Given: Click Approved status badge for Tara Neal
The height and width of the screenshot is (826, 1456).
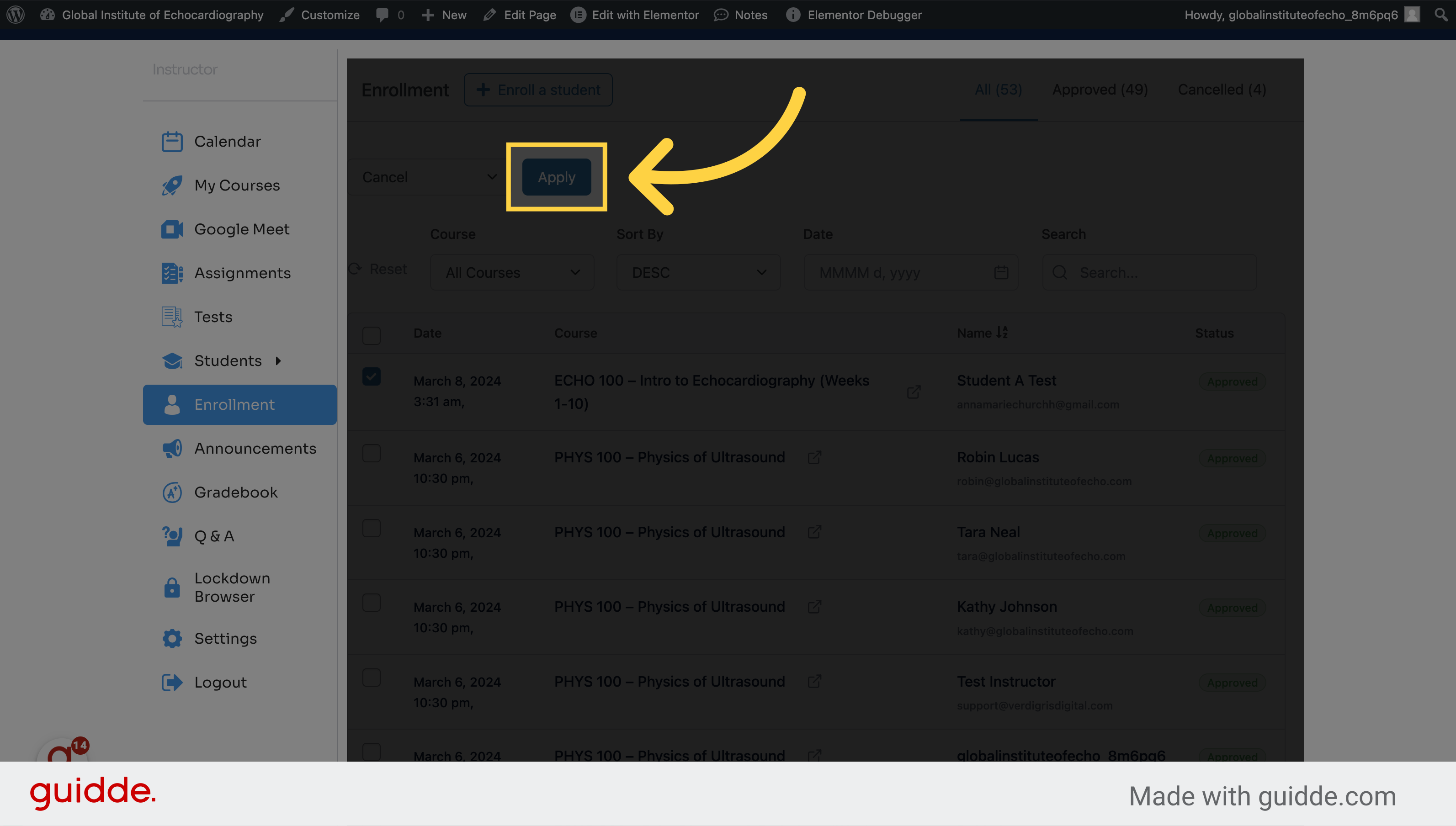Looking at the screenshot, I should pyautogui.click(x=1232, y=533).
